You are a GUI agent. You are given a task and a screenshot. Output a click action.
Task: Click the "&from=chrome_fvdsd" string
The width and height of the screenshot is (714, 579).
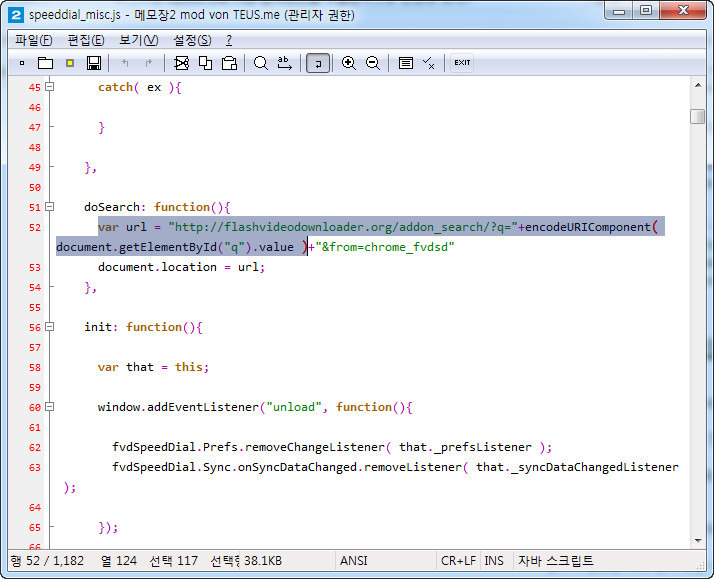pyautogui.click(x=385, y=247)
